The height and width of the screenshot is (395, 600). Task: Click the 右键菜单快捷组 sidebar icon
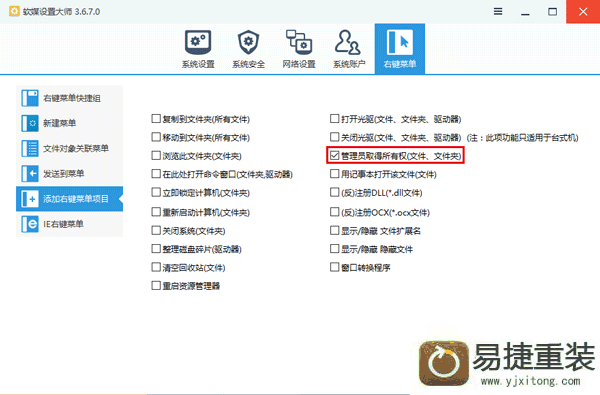[30, 98]
